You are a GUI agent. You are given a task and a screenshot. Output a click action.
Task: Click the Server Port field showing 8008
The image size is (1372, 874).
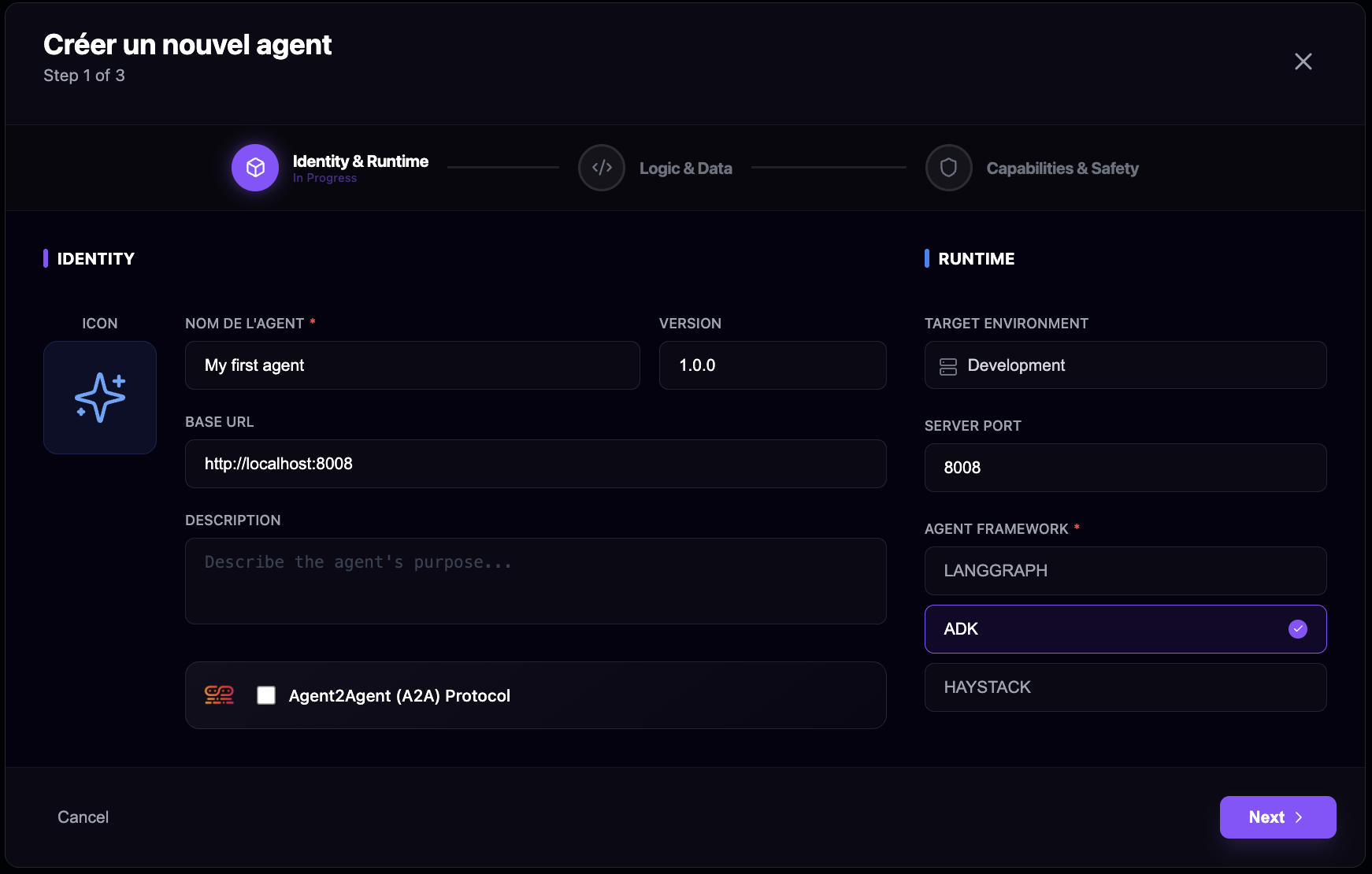click(x=1125, y=468)
